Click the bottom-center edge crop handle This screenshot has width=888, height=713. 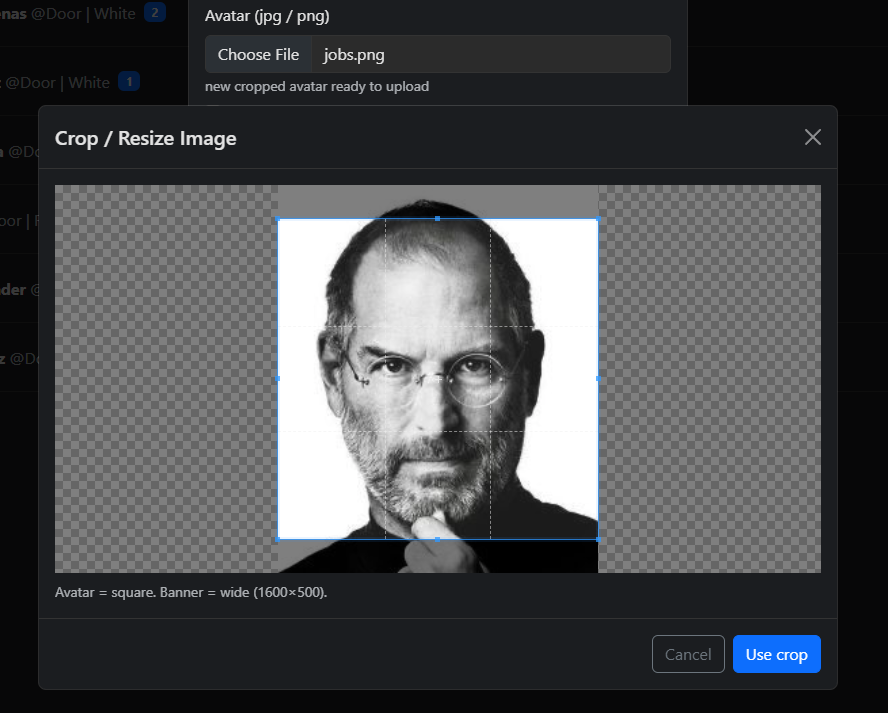tap(438, 539)
